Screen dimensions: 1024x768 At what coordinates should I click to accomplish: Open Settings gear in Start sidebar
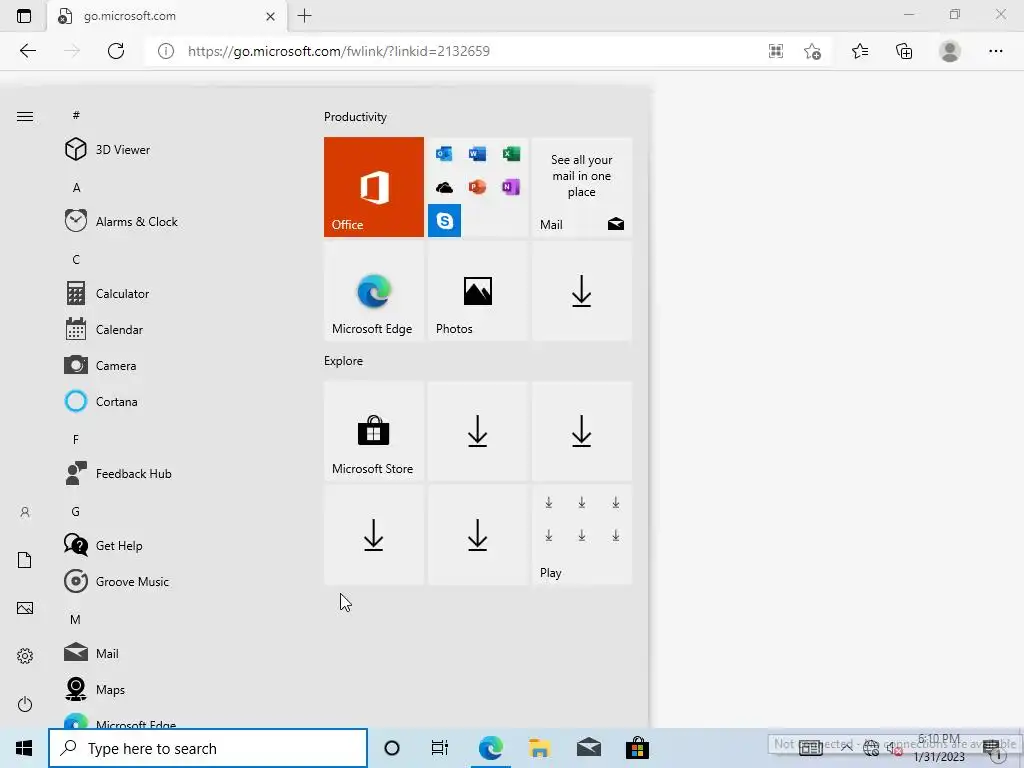pos(25,656)
